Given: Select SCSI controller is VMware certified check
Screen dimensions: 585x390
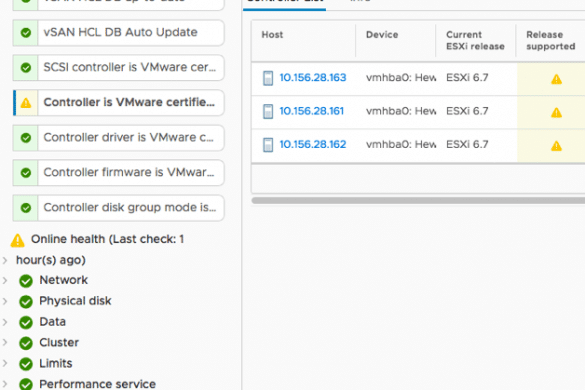Looking at the screenshot, I should (119, 68).
